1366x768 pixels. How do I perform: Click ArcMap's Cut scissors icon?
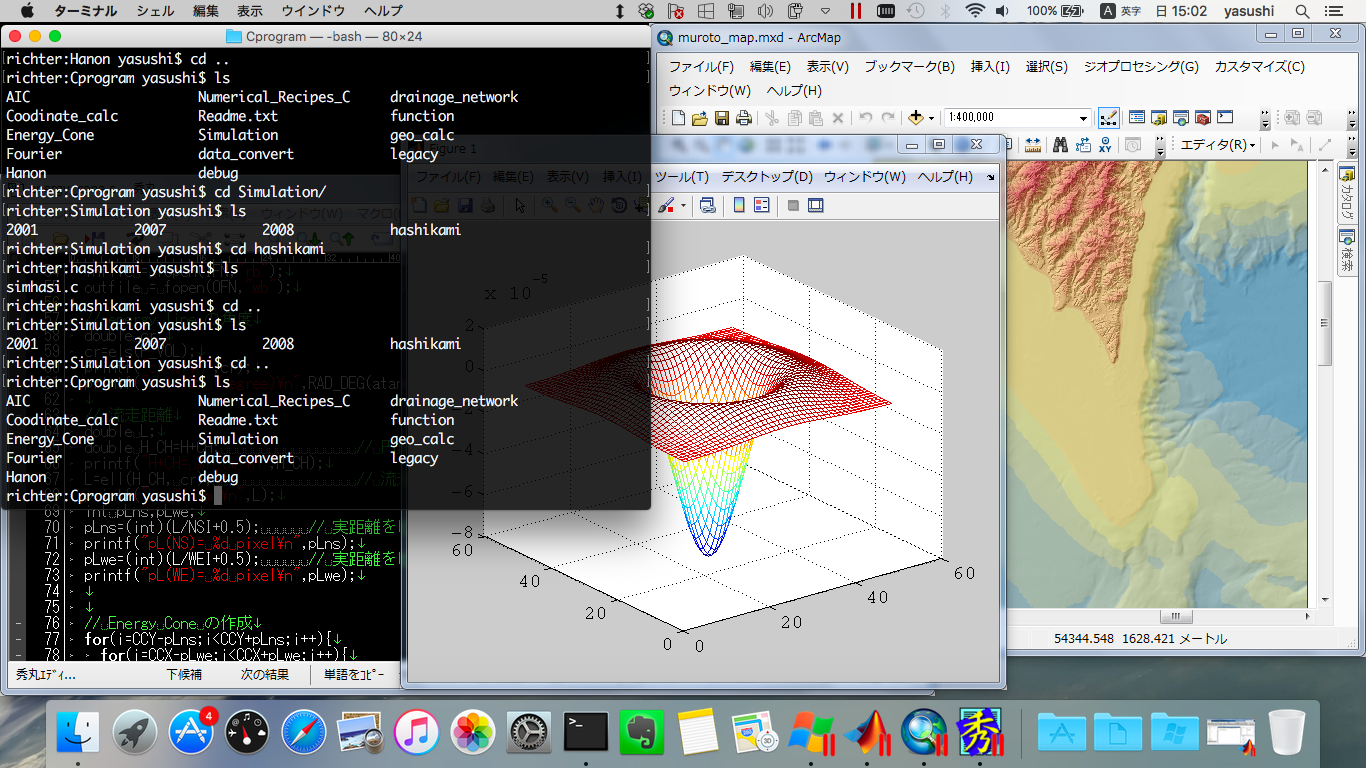(772, 118)
